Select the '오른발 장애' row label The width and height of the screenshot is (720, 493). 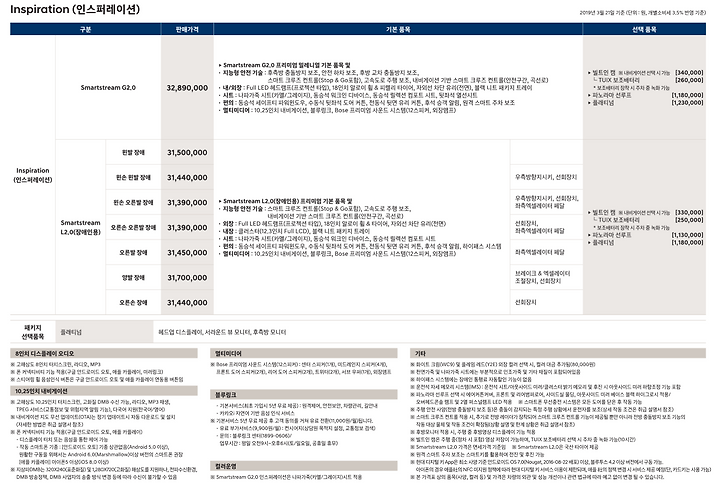point(133,252)
